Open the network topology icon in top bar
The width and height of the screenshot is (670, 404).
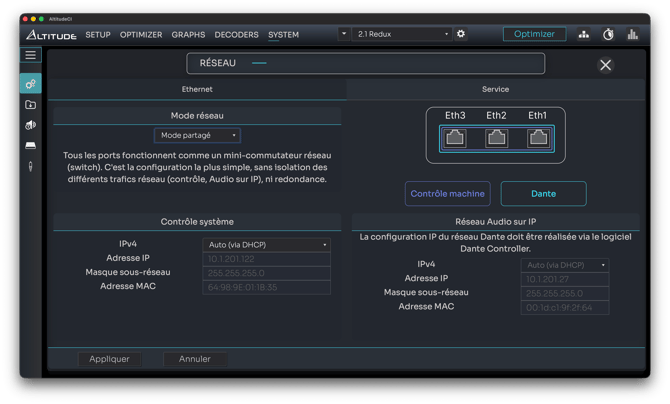click(x=584, y=34)
